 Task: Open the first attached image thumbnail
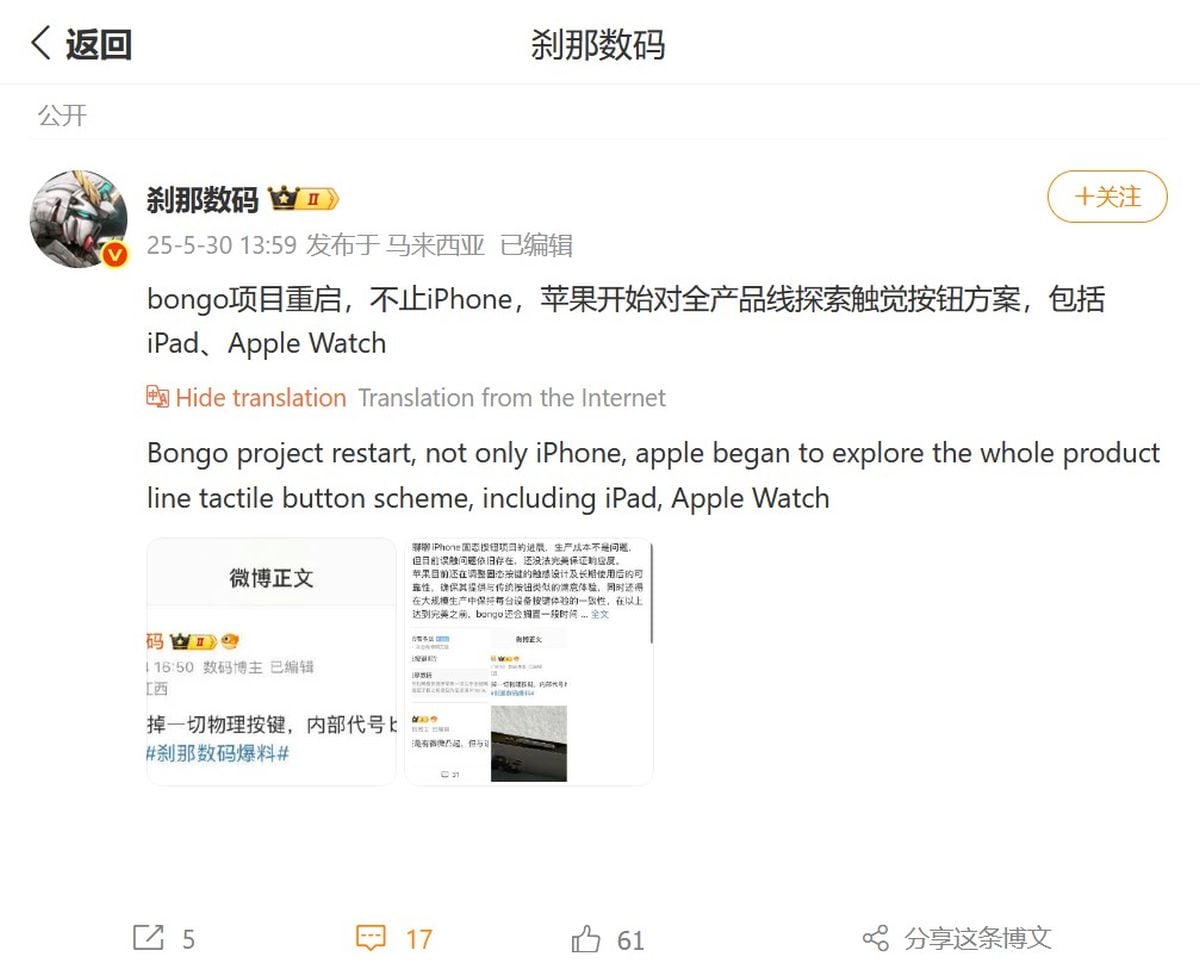(x=272, y=661)
